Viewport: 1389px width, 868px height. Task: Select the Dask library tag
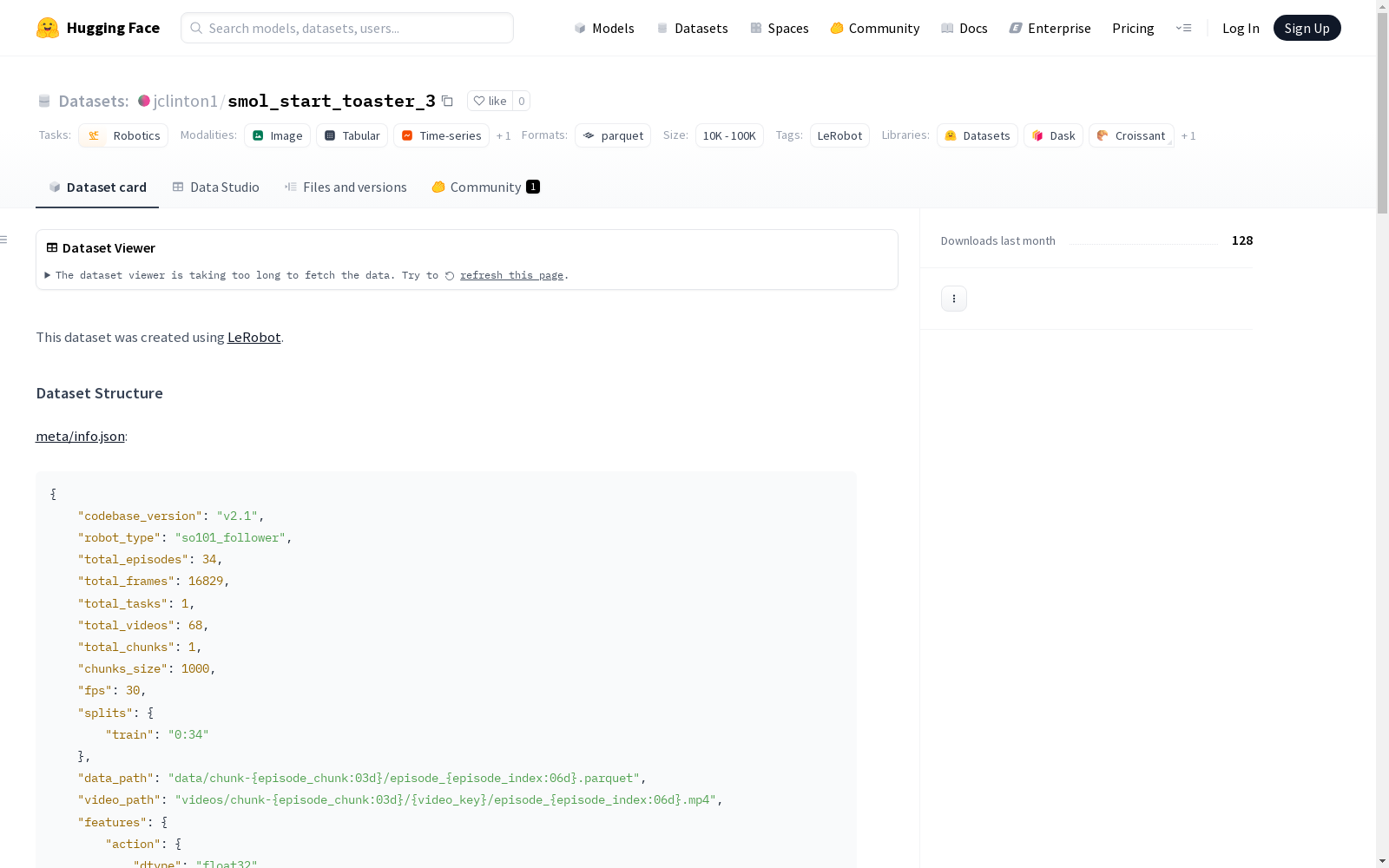click(1053, 135)
